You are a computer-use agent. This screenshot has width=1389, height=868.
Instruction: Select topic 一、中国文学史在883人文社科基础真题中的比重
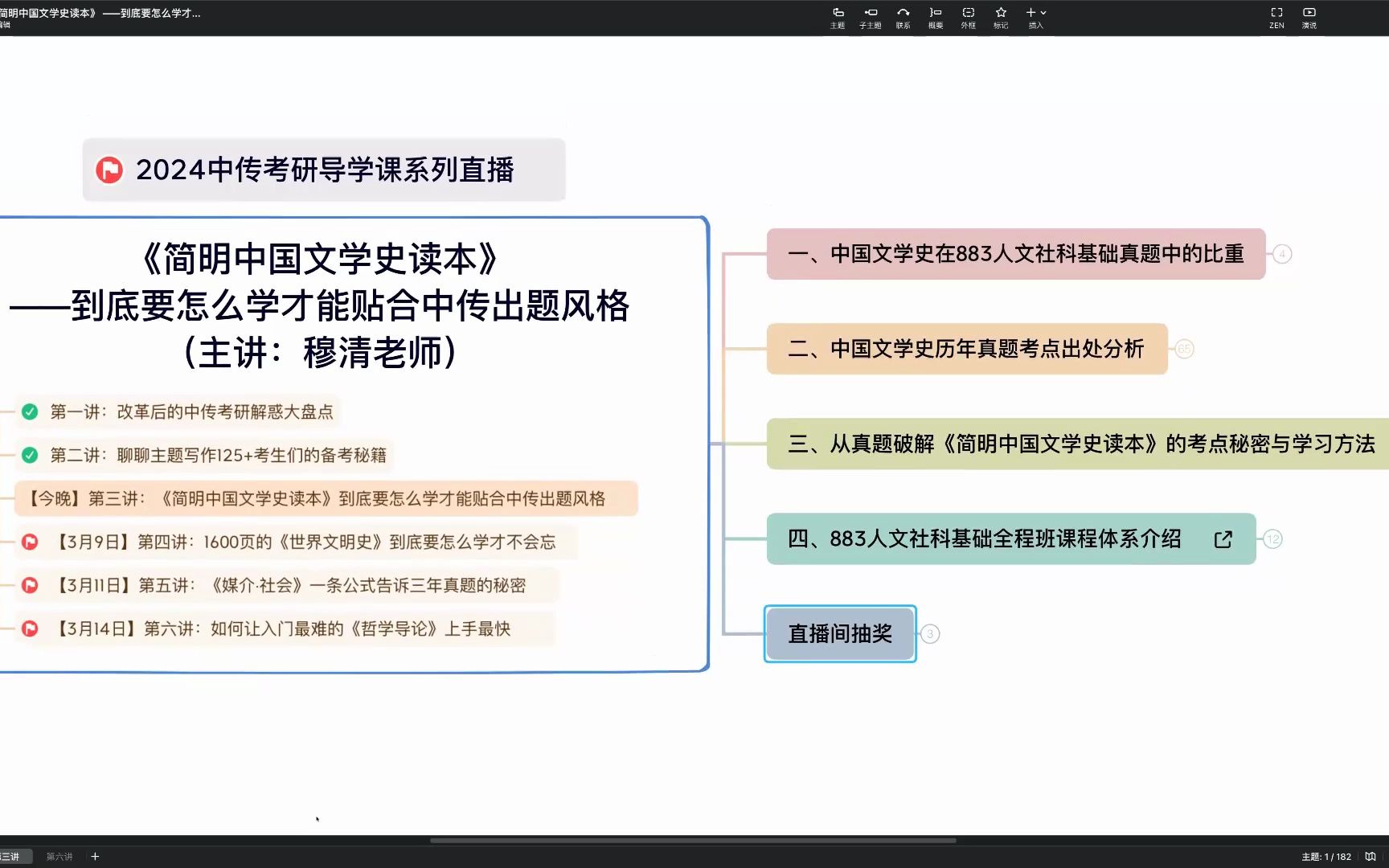(x=1016, y=254)
